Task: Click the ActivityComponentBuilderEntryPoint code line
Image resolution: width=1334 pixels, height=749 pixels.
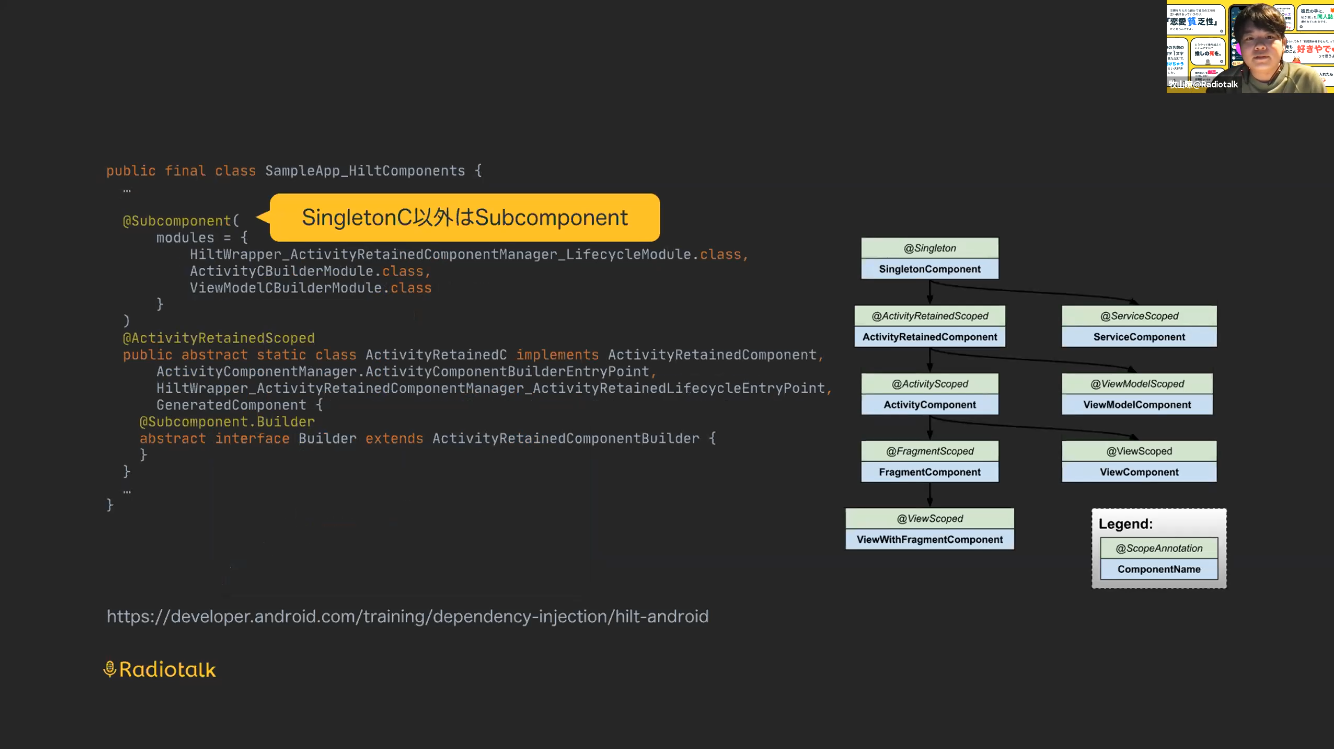Action: point(407,372)
